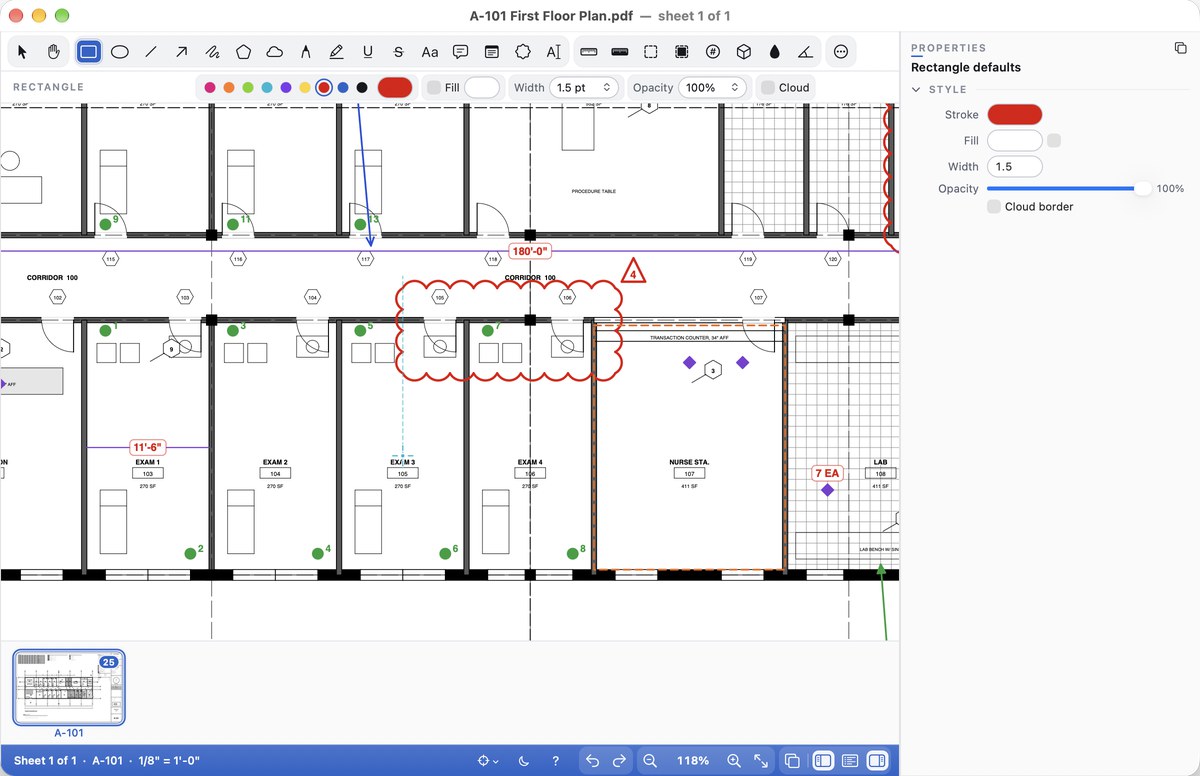This screenshot has height=776, width=1200.
Task: Select the arrow pointer tool
Action: [x=23, y=52]
